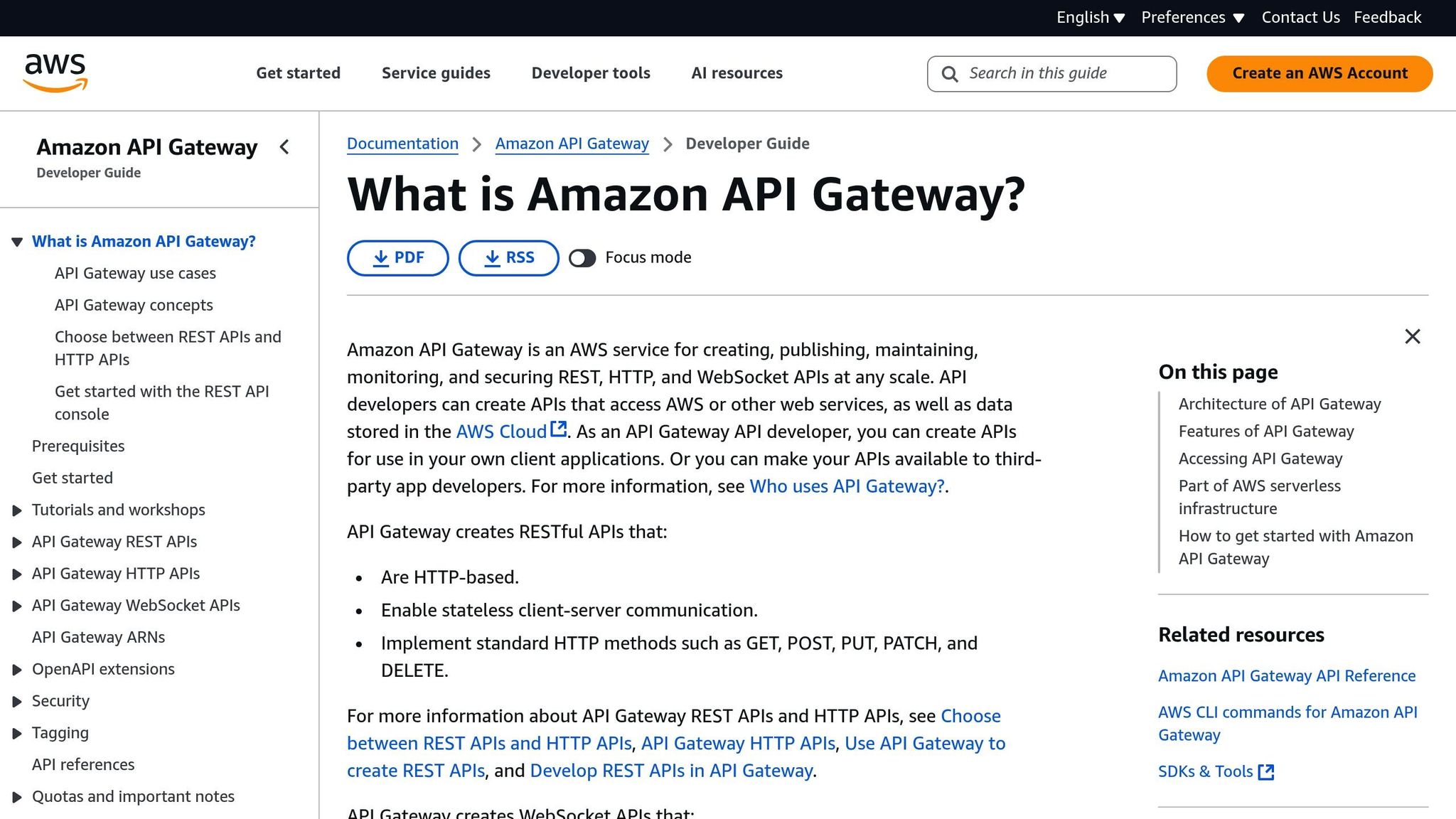This screenshot has width=1456, height=819.
Task: Open the Preferences dropdown
Action: point(1192,18)
